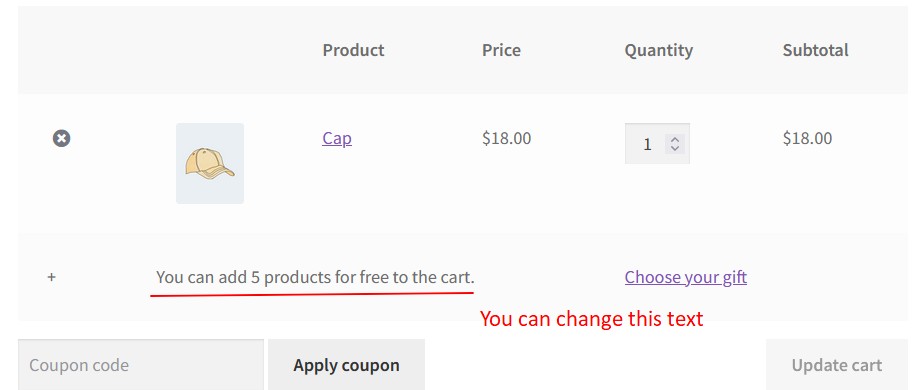Click the plus icon in gift row
Image resolution: width=918 pixels, height=390 pixels.
click(x=52, y=277)
